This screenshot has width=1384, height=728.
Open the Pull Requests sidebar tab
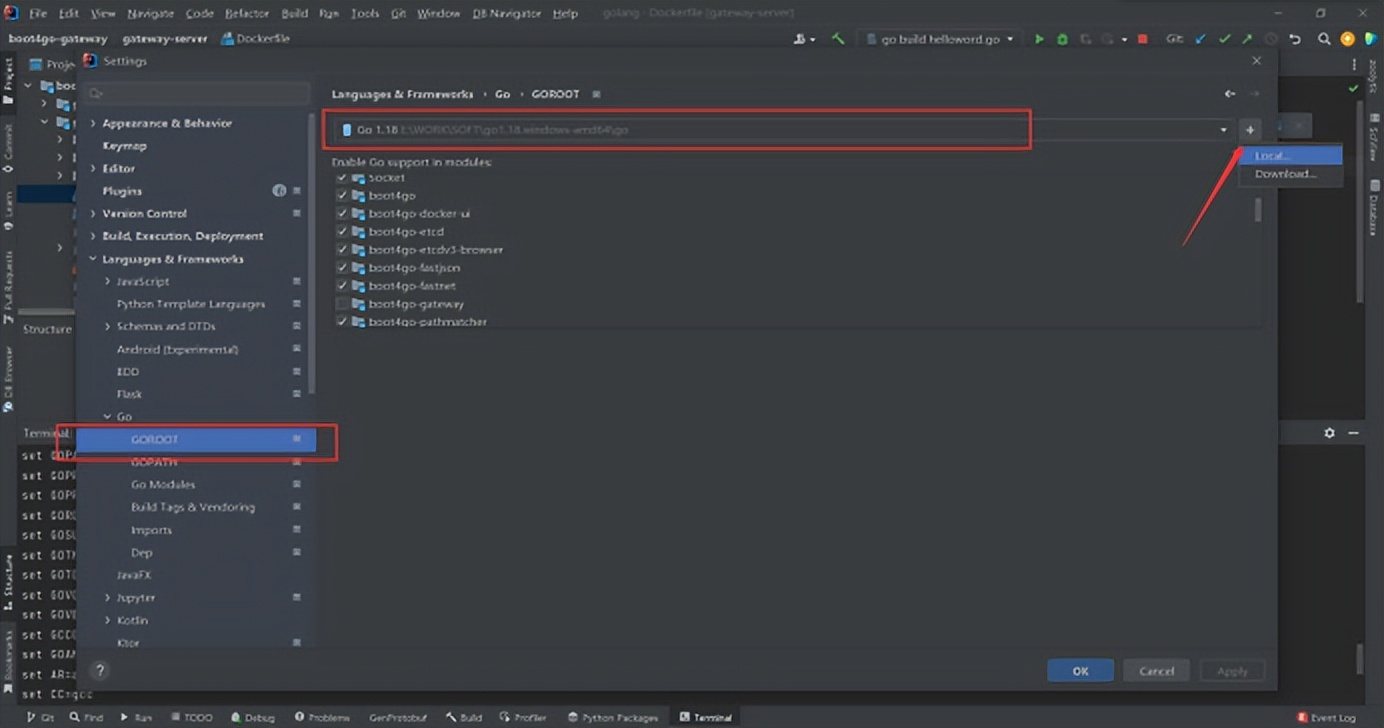point(8,289)
